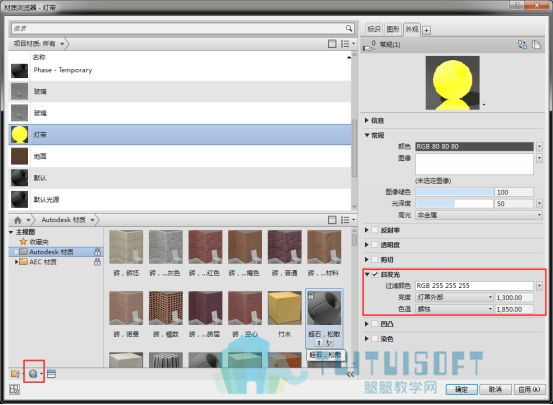Image resolution: width=553 pixels, height=405 pixels.
Task: Open preview thumbnail scene dropdown arrow
Action: 484,105
